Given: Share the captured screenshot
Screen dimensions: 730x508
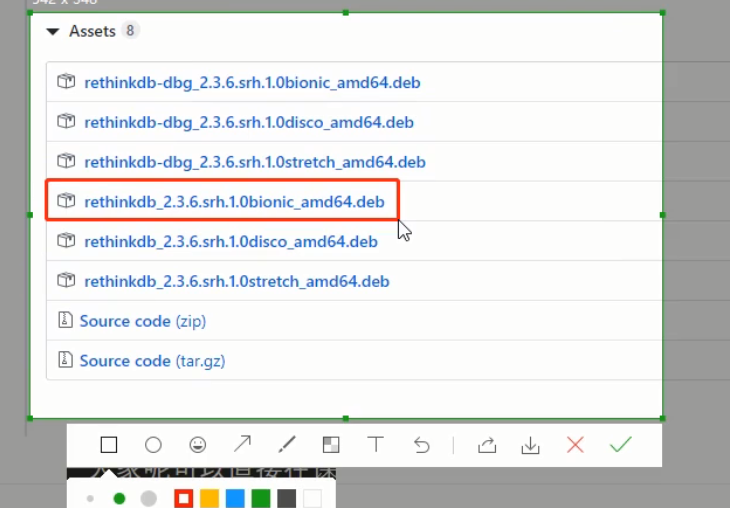Looking at the screenshot, I should coord(487,445).
